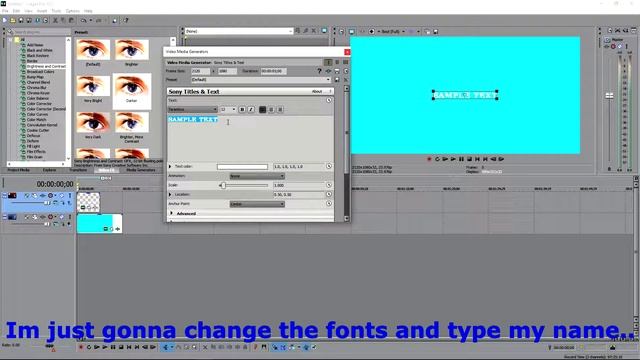Viewport: 640px width, 360px height.
Task: Click the Undo icon in top toolbar
Action: 84,20
